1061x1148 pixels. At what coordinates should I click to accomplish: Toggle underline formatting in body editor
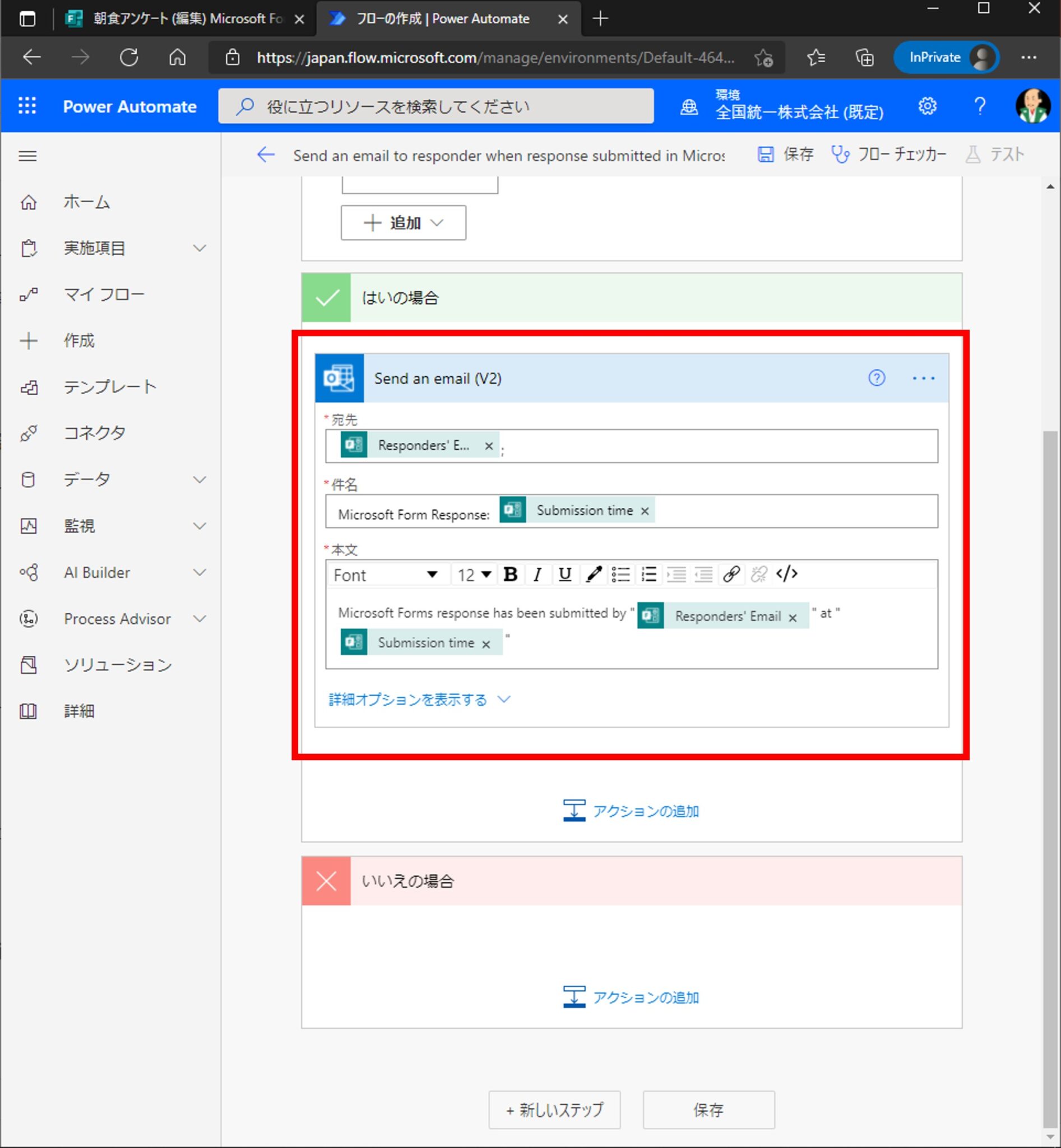click(x=564, y=575)
